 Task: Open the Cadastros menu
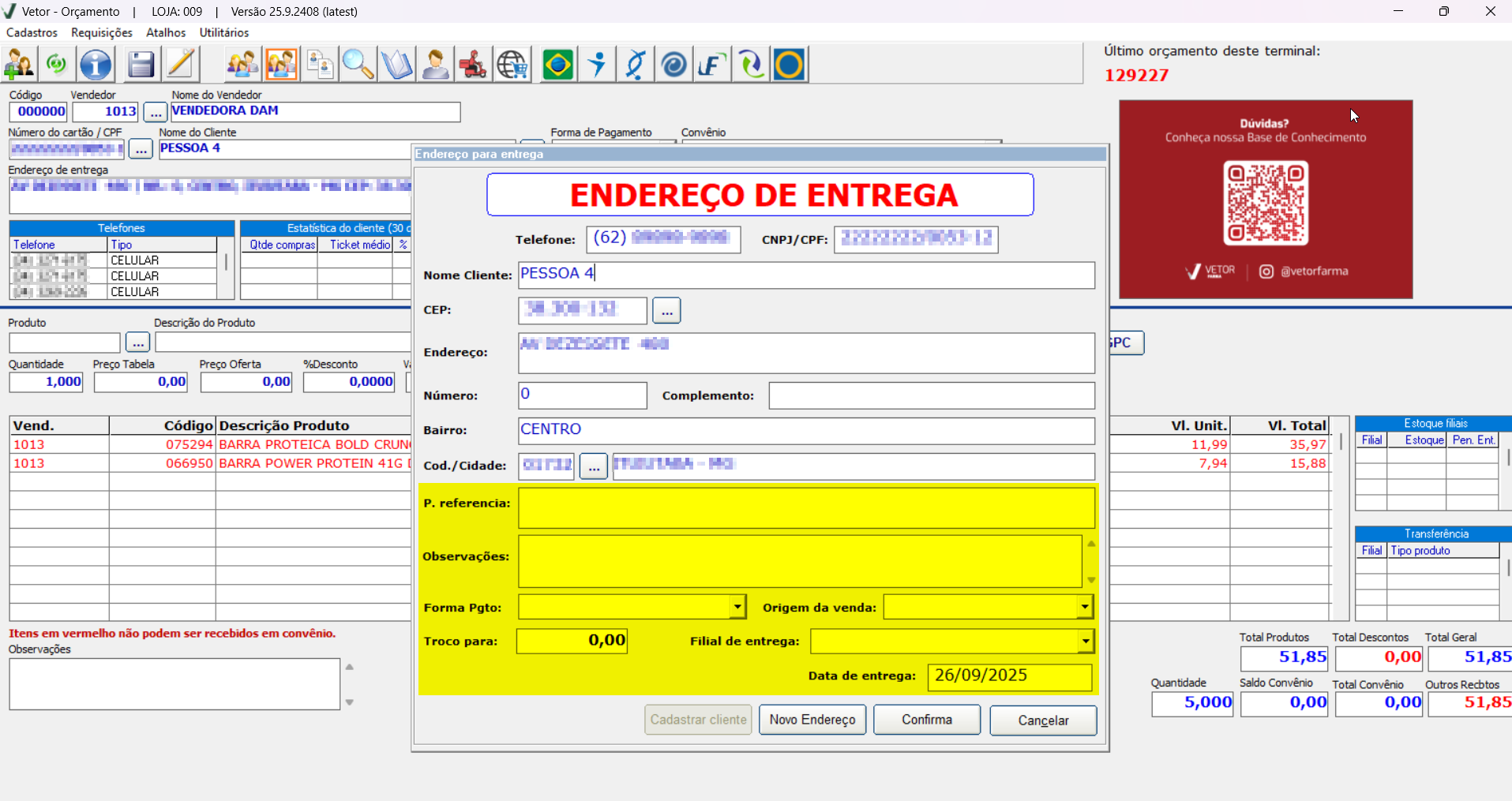tap(32, 32)
